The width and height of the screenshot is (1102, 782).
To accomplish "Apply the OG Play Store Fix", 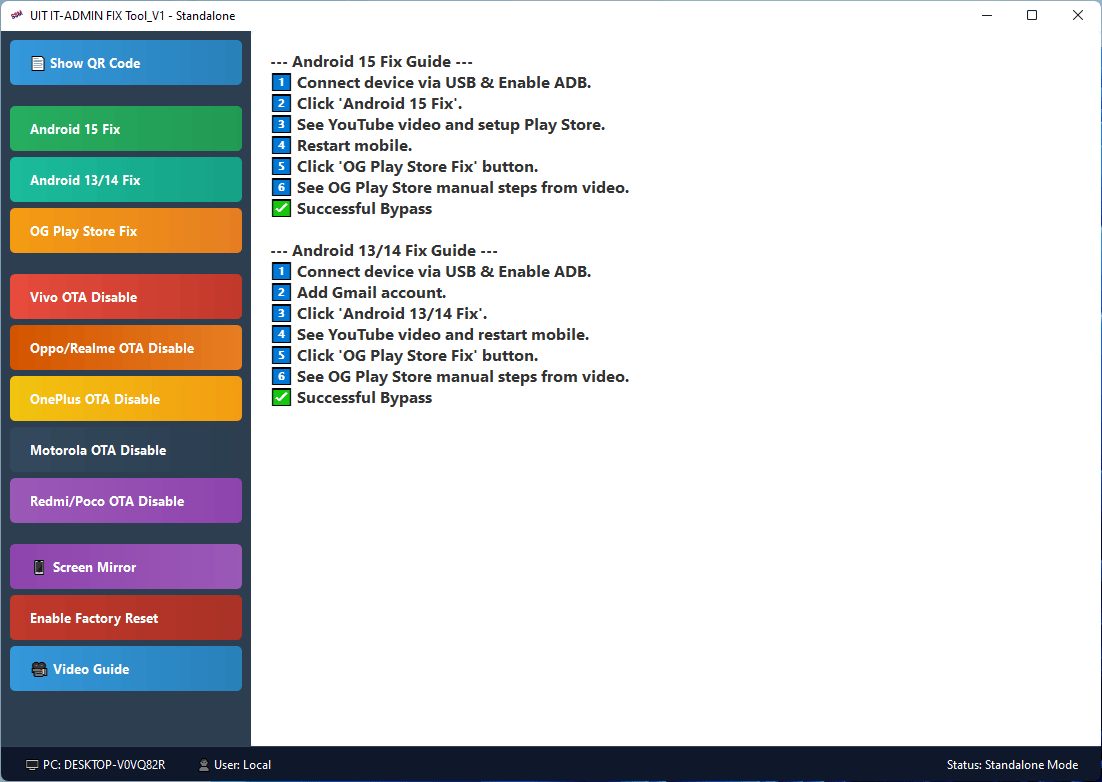I will coord(126,230).
